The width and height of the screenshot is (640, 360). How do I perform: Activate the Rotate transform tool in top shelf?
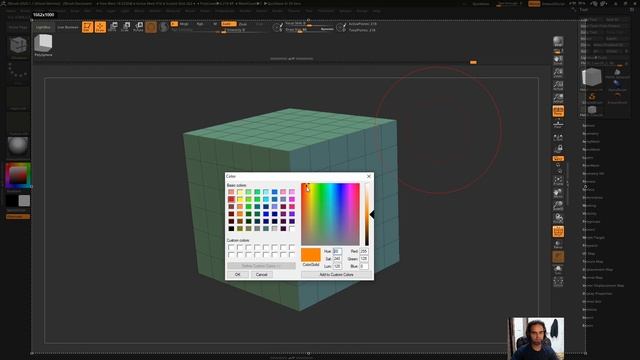coord(138,27)
